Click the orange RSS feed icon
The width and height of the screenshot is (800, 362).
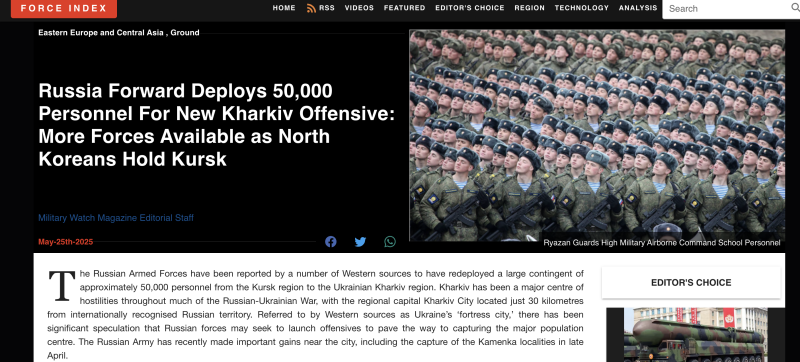pos(311,8)
